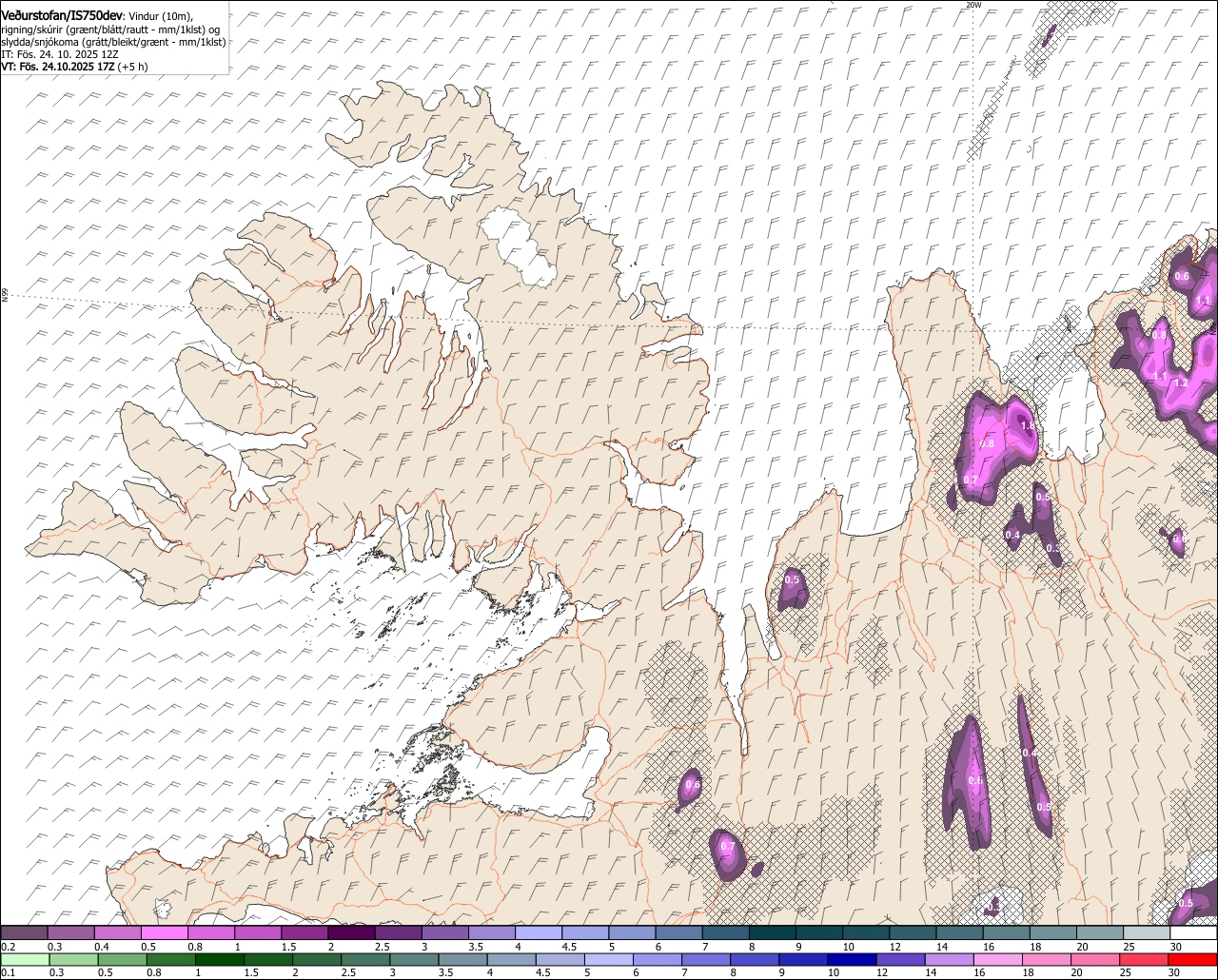The height and width of the screenshot is (980, 1218).
Task: Choose the 4–4.5 rain legend swatch
Action: click(512, 960)
